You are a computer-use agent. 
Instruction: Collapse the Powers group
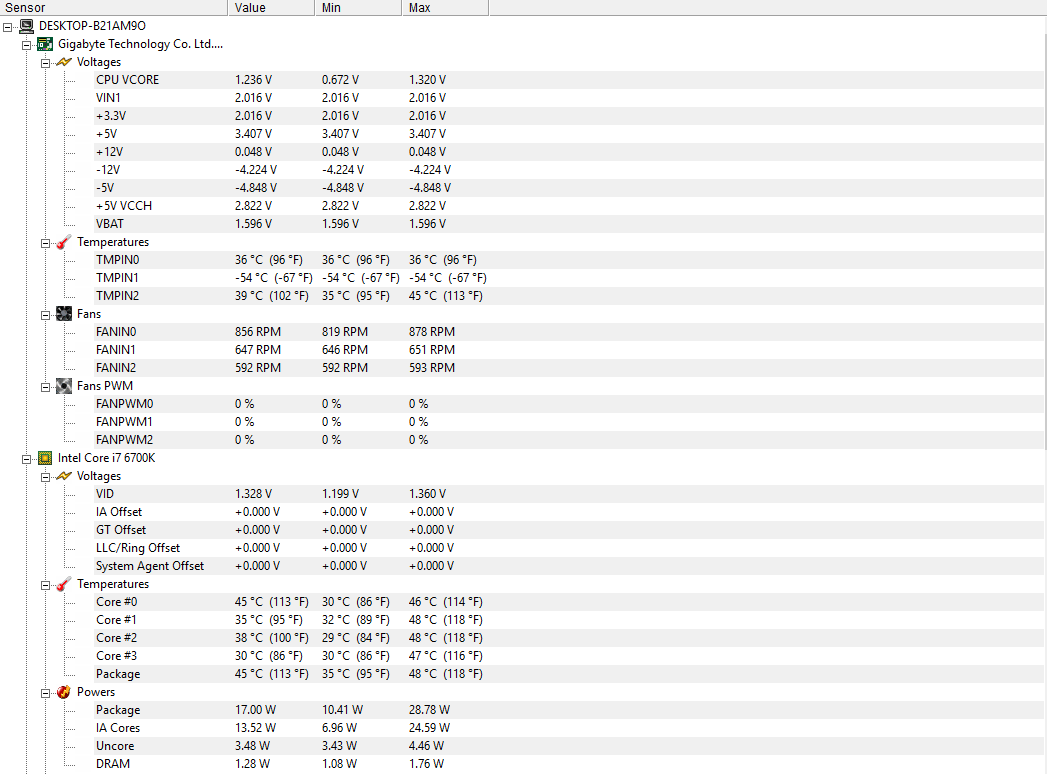(45, 693)
